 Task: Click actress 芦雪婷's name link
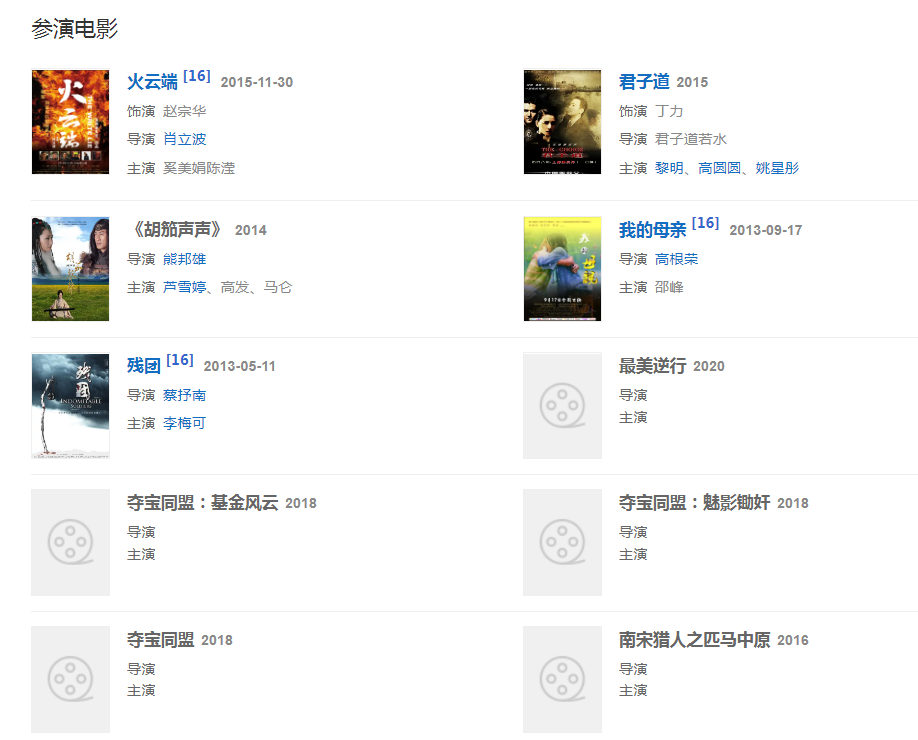pyautogui.click(x=185, y=288)
